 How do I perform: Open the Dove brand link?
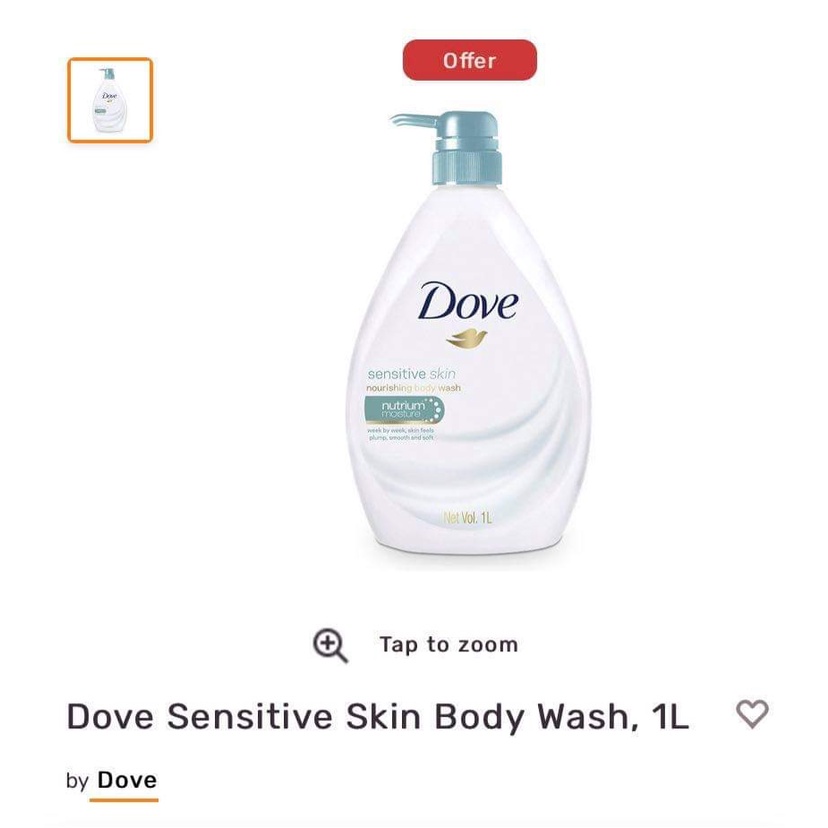pyautogui.click(x=127, y=780)
